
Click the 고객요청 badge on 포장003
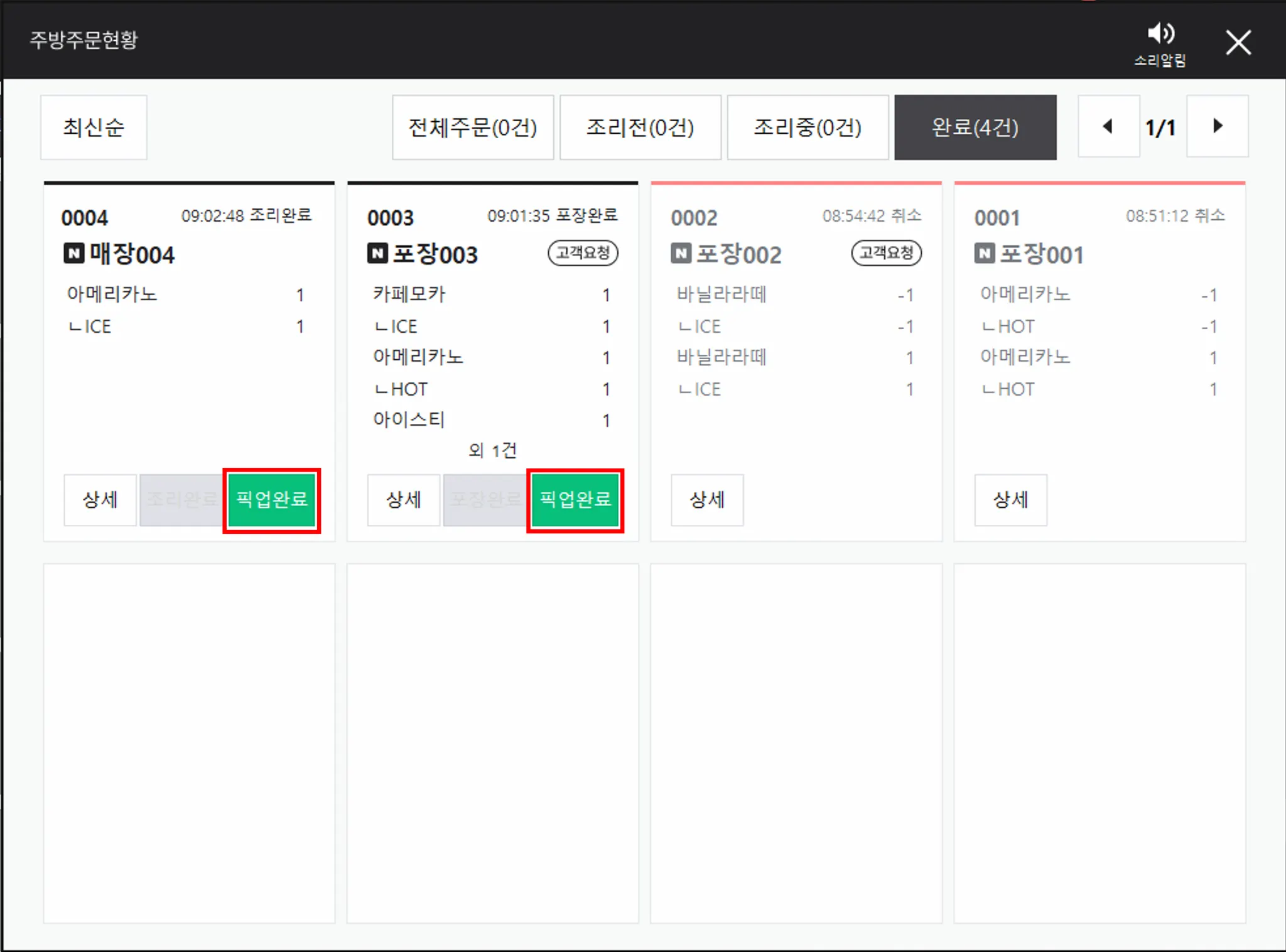coord(583,253)
